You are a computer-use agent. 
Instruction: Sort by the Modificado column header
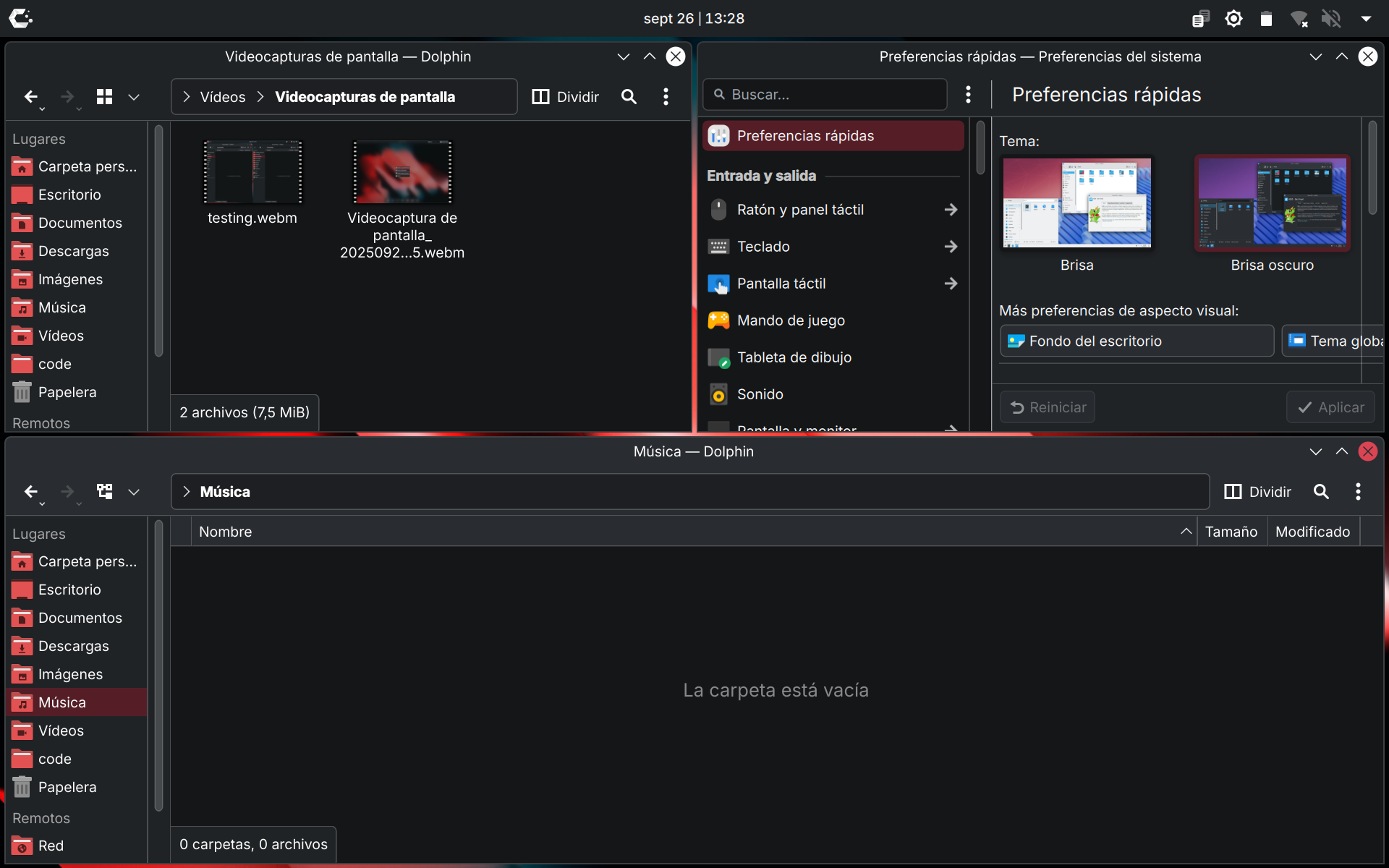point(1312,532)
